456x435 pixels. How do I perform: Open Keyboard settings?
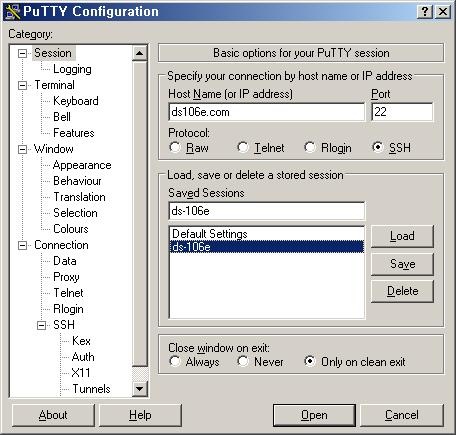(x=76, y=101)
